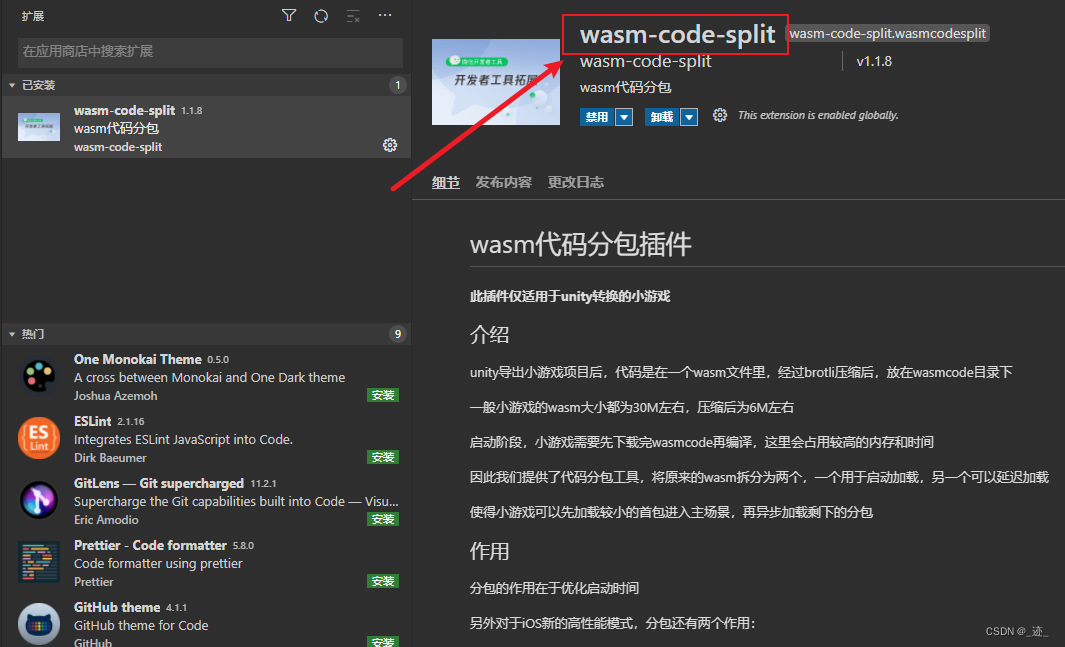Click the 热门 count badge 9
The height and width of the screenshot is (647, 1065).
(398, 334)
